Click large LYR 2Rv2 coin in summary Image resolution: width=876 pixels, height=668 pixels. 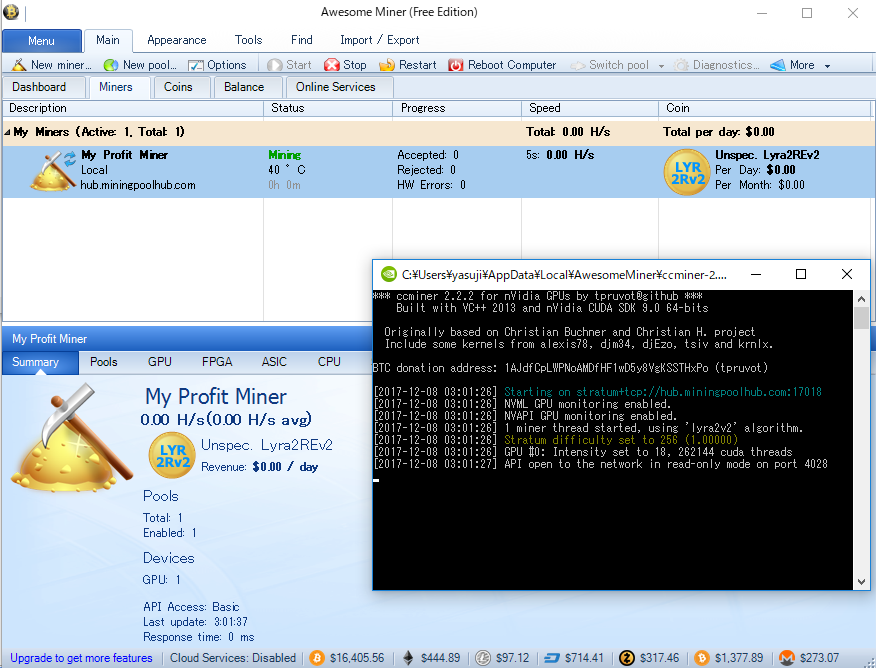coord(172,455)
